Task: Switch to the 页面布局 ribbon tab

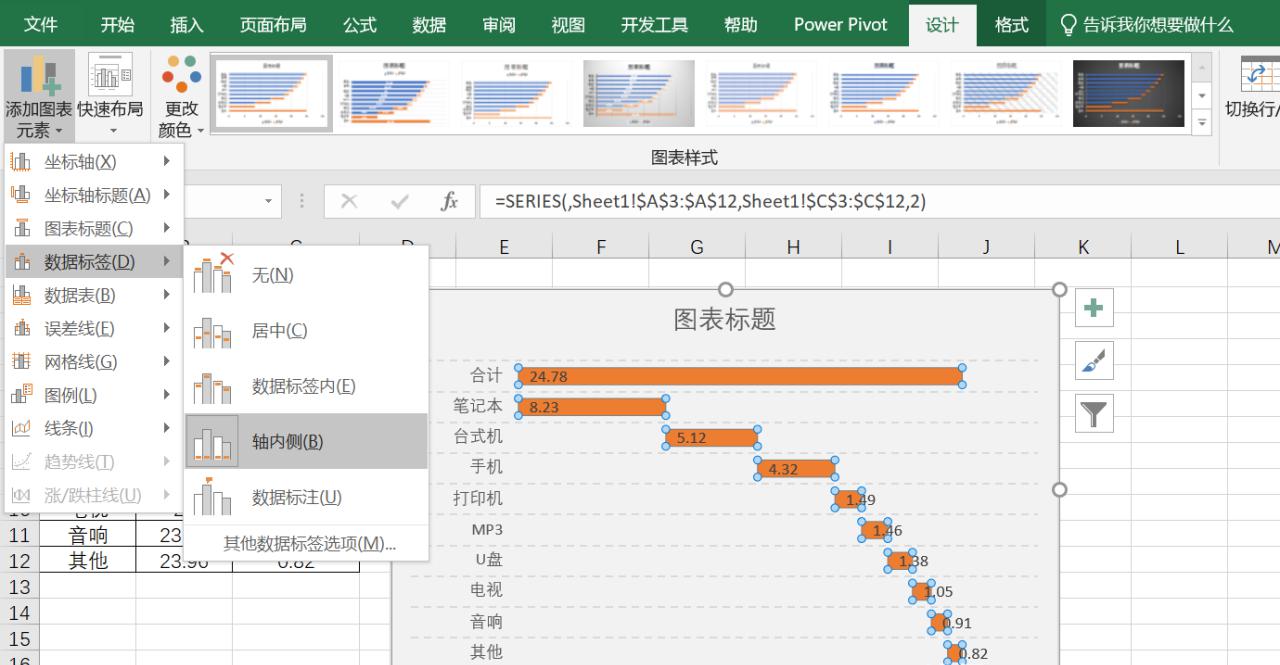Action: tap(273, 25)
